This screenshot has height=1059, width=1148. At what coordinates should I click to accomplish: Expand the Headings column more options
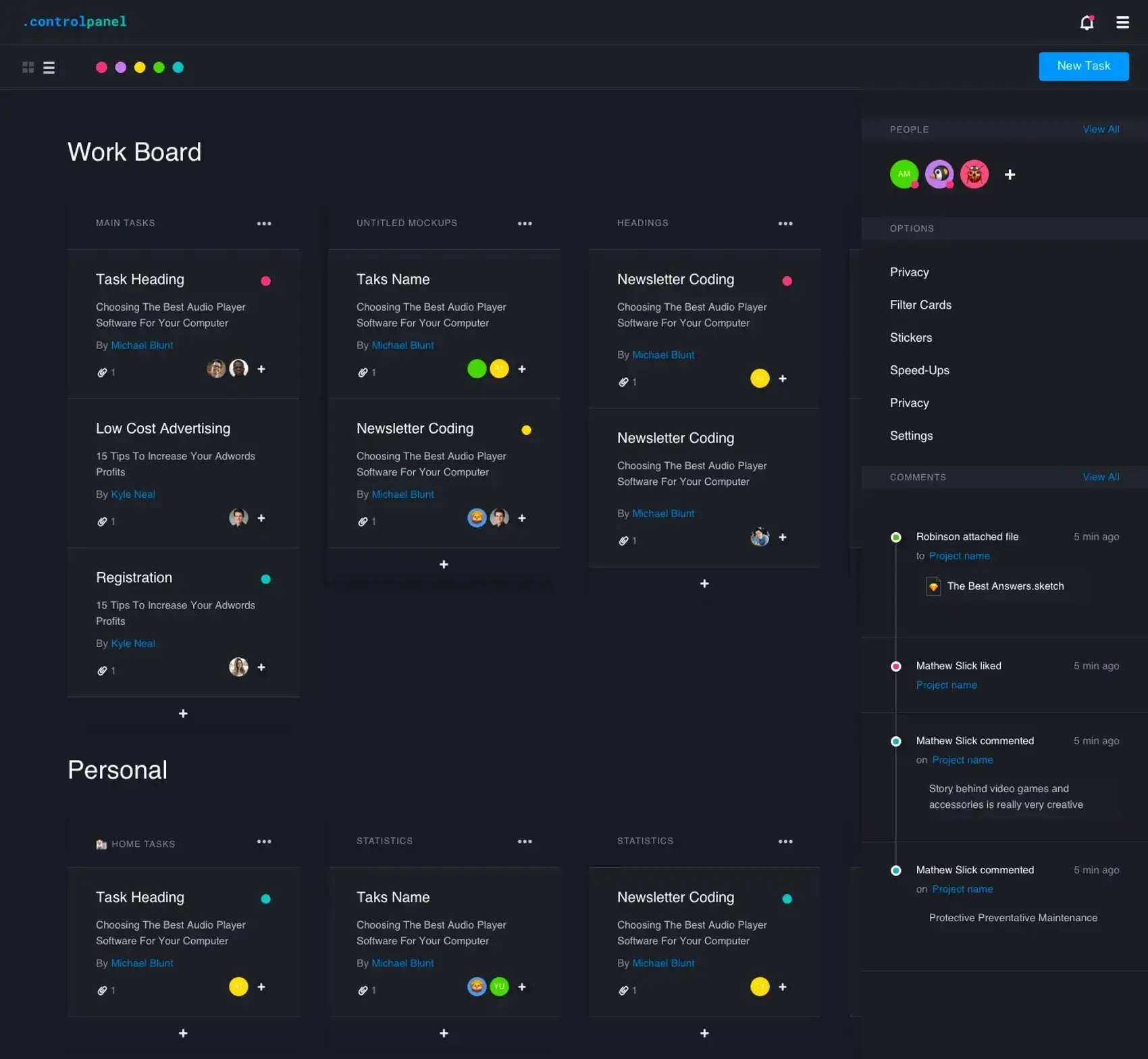pos(785,224)
